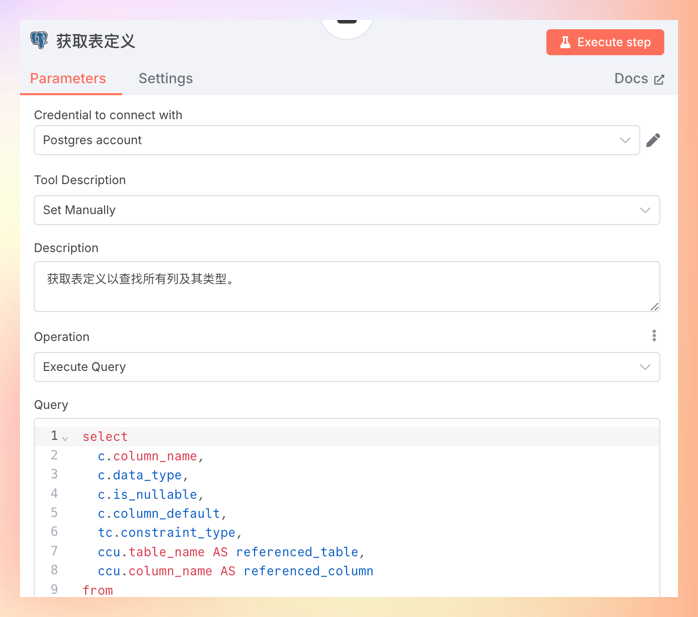Click into the Description text area
This screenshot has height=617, width=698.
point(347,286)
